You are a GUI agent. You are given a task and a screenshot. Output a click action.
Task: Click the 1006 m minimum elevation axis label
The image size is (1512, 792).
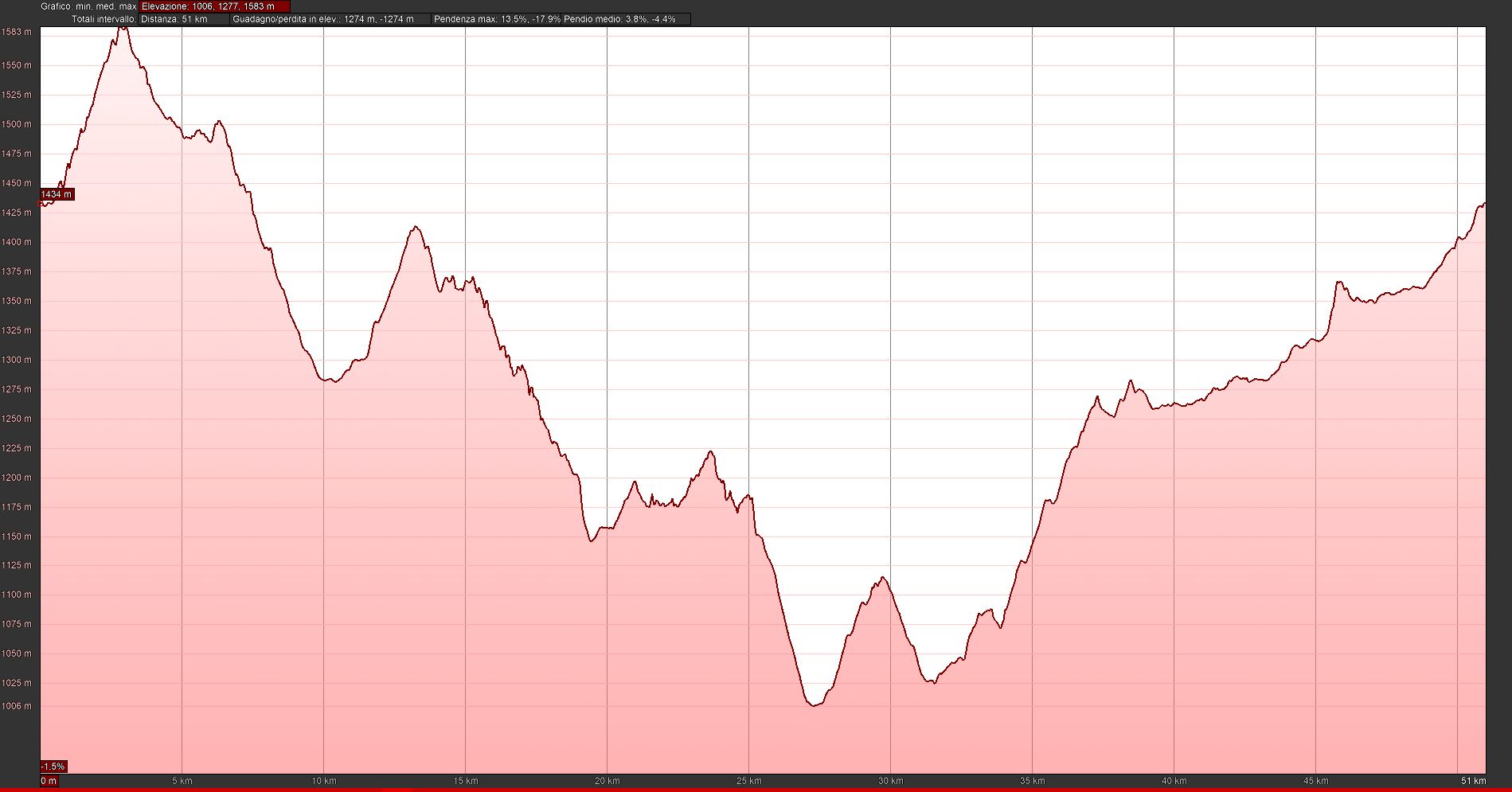point(17,706)
